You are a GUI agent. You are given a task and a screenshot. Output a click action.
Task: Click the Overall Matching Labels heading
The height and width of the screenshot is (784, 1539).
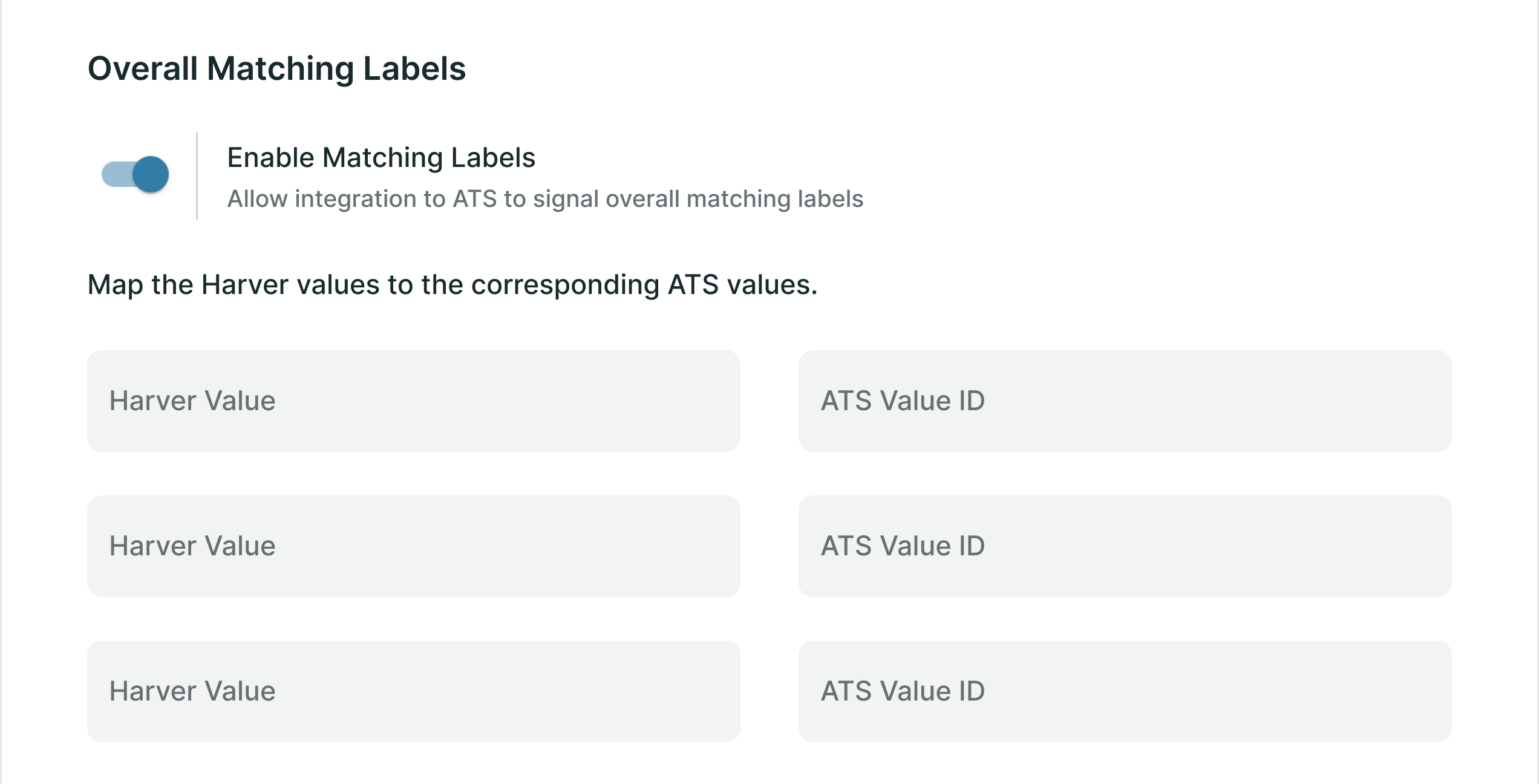tap(276, 68)
